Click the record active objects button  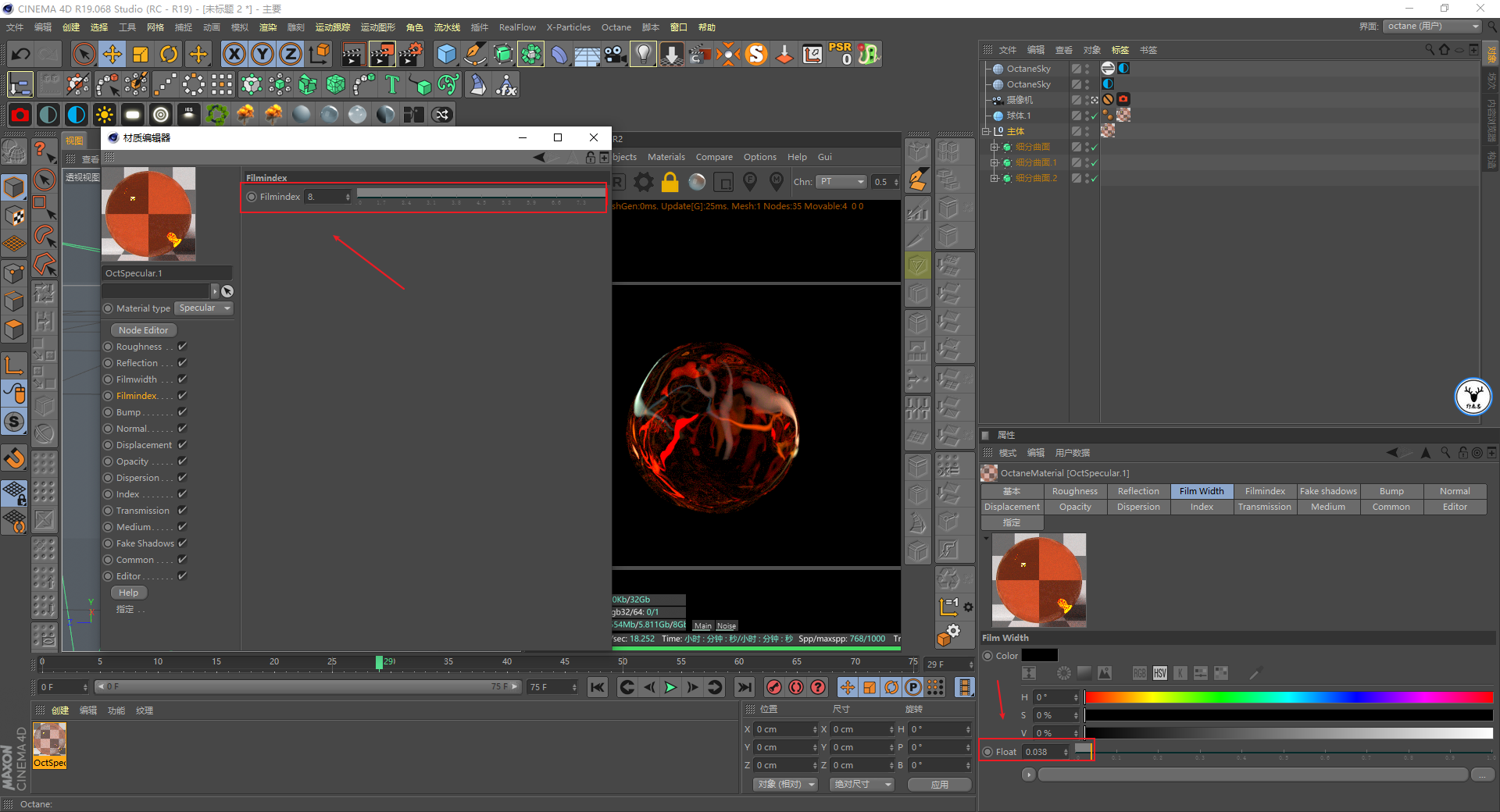pos(774,687)
